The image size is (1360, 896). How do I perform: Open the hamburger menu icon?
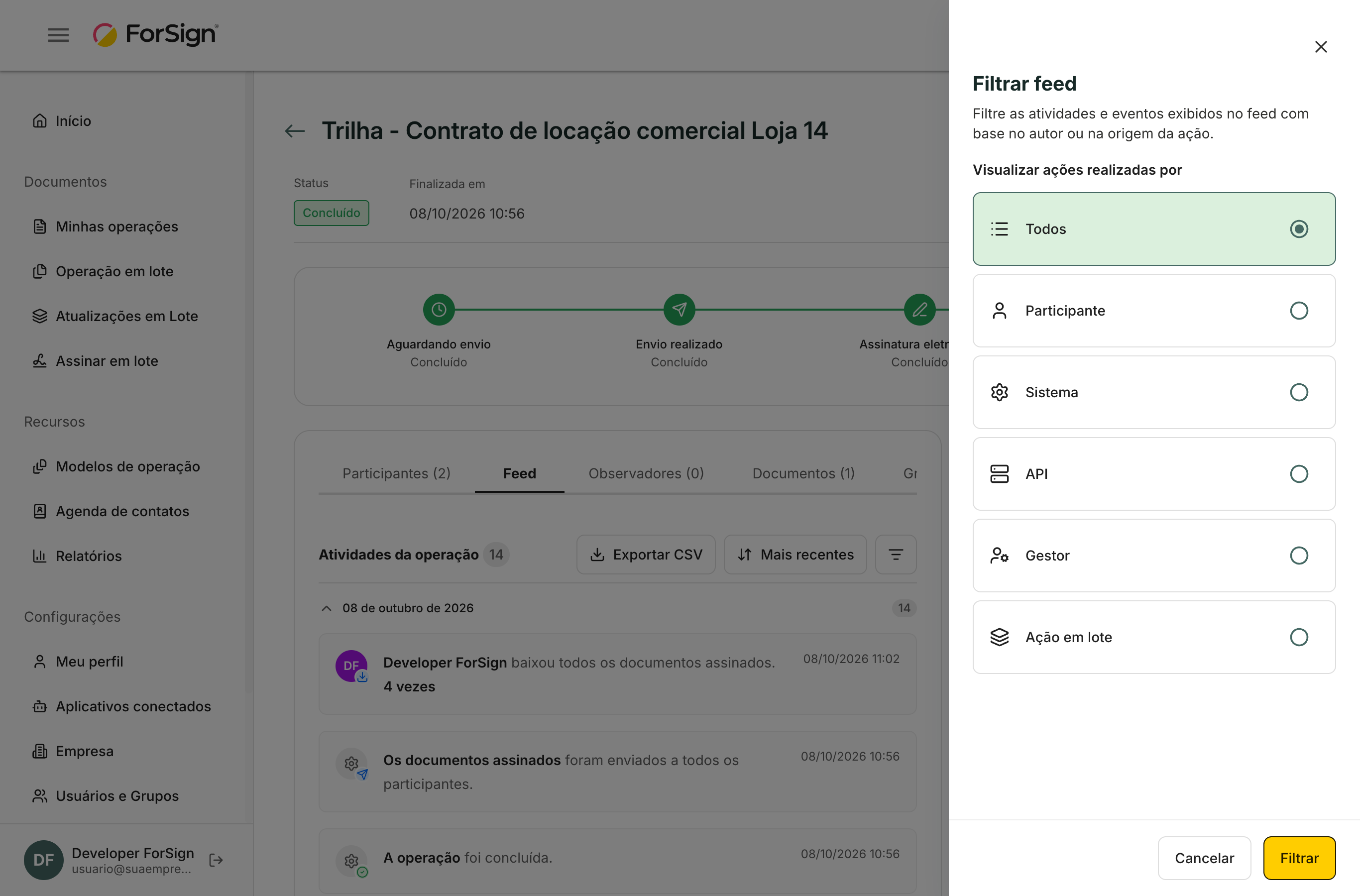(58, 35)
